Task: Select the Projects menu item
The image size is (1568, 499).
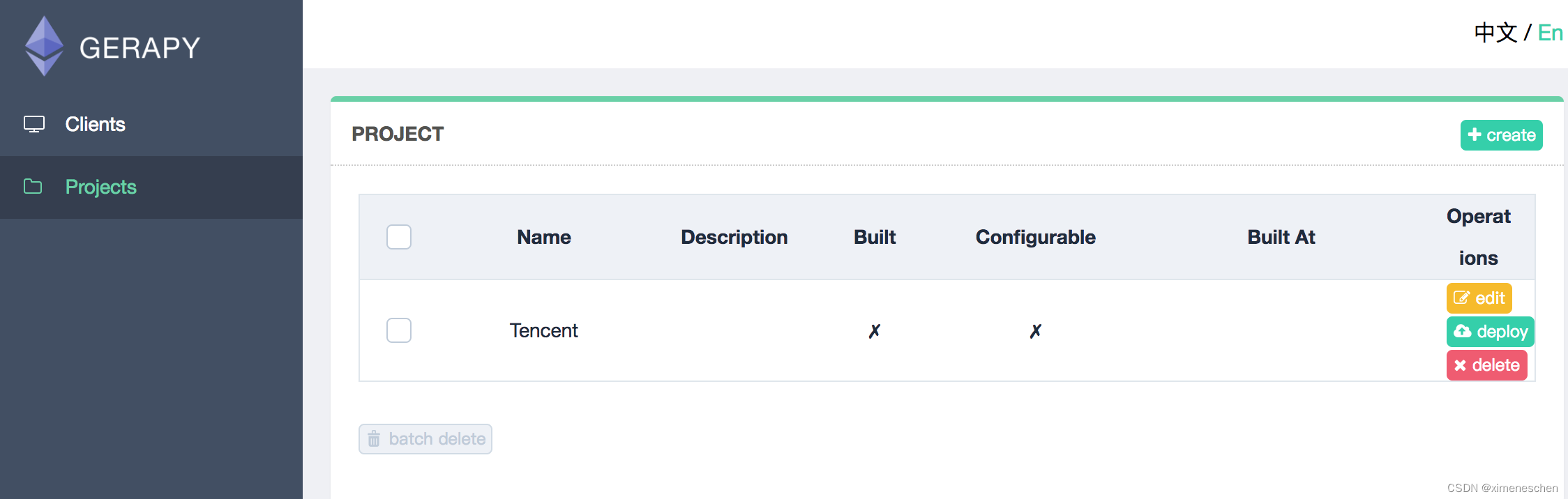Action: 100,187
